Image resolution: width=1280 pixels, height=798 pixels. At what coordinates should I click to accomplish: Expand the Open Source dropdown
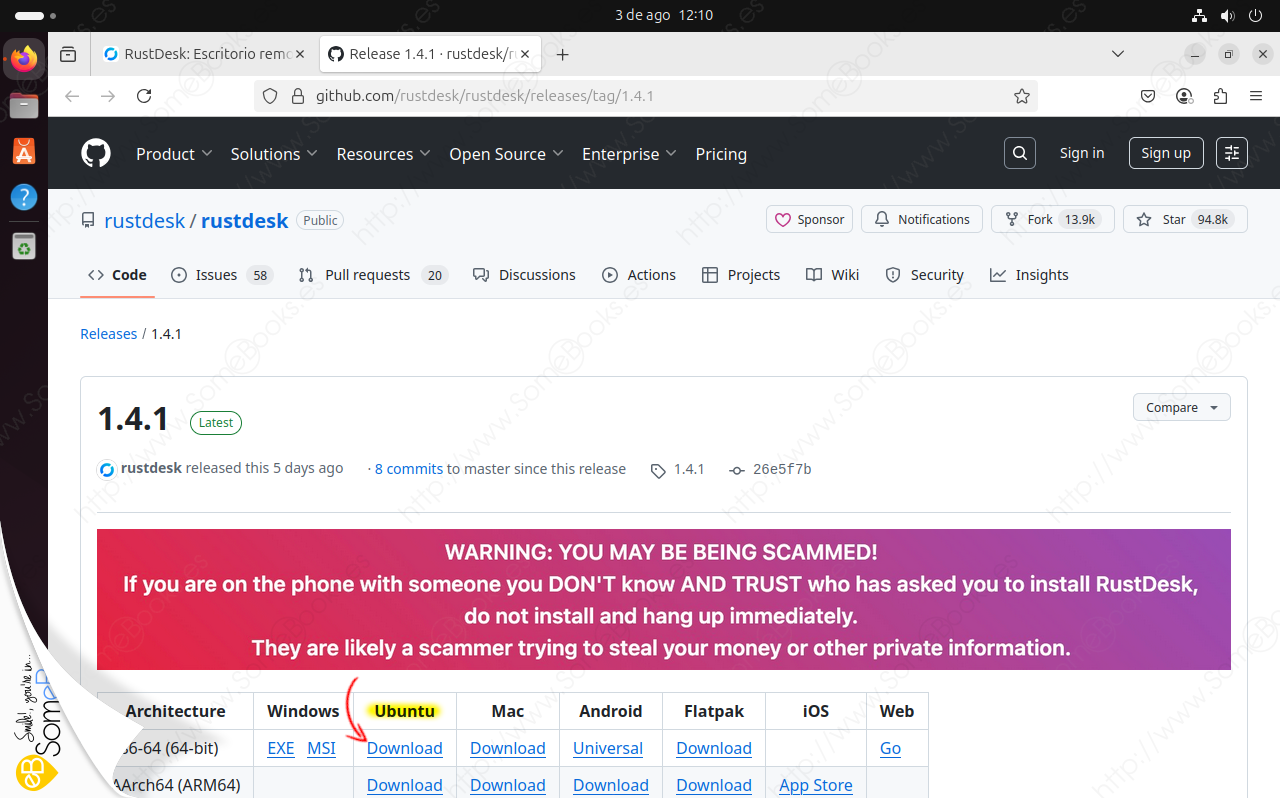point(507,154)
